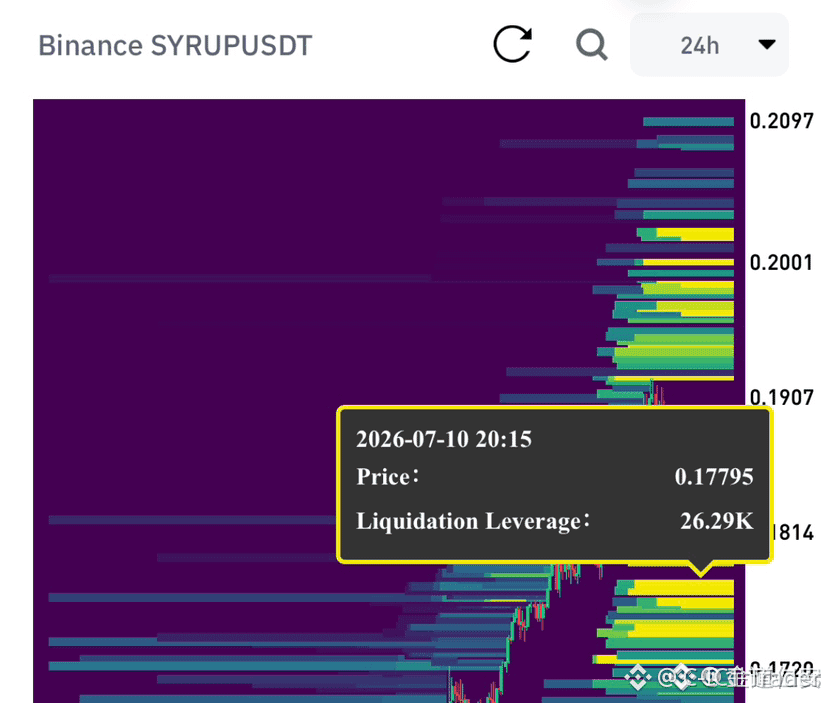829x703 pixels.
Task: Click the 0.2001 price axis label
Action: [781, 262]
